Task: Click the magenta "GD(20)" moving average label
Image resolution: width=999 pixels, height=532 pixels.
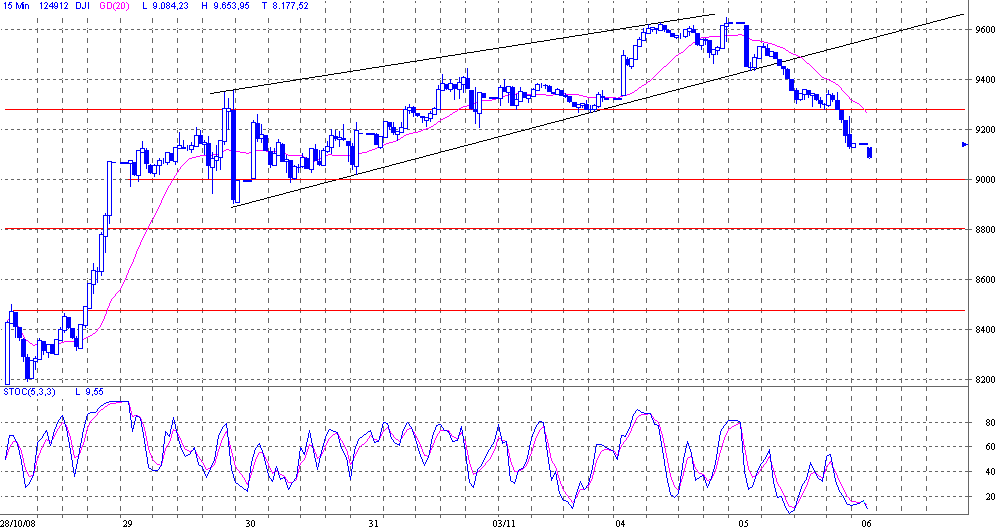Action: click(112, 5)
